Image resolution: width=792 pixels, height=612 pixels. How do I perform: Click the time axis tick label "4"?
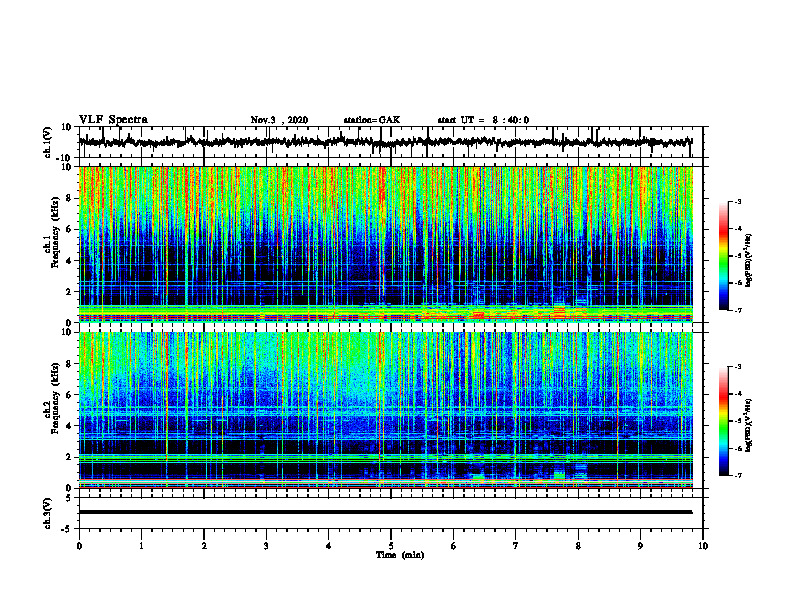[329, 546]
